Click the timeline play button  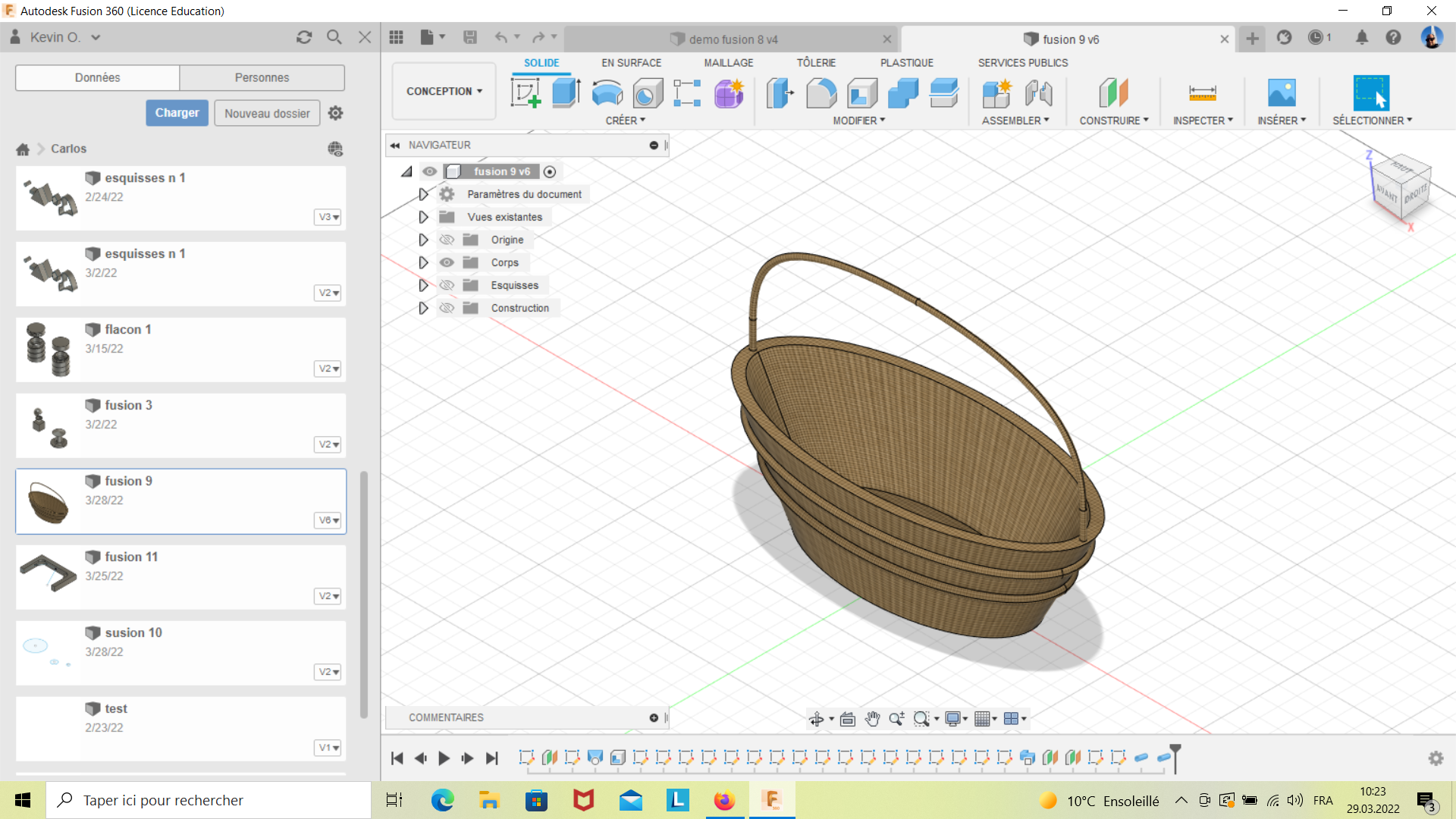[x=444, y=758]
